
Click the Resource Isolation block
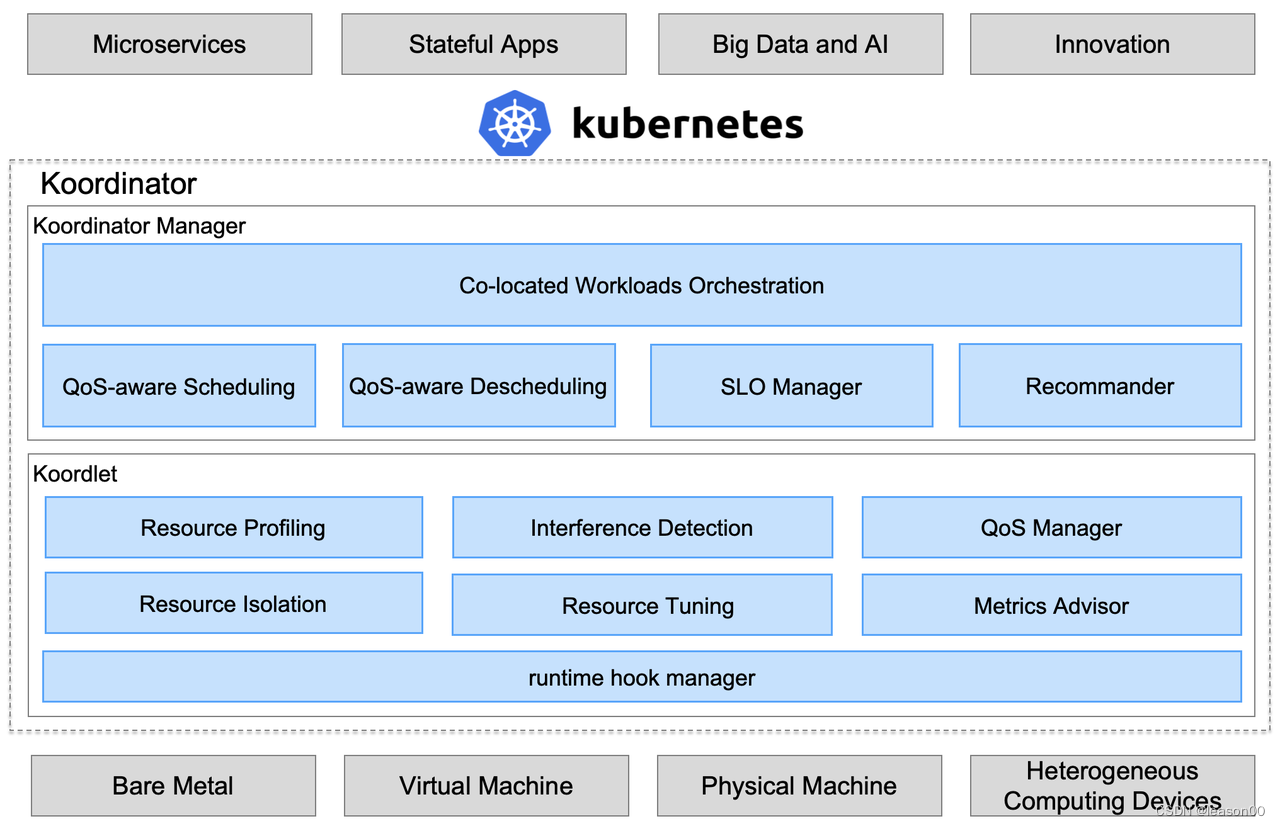click(234, 603)
